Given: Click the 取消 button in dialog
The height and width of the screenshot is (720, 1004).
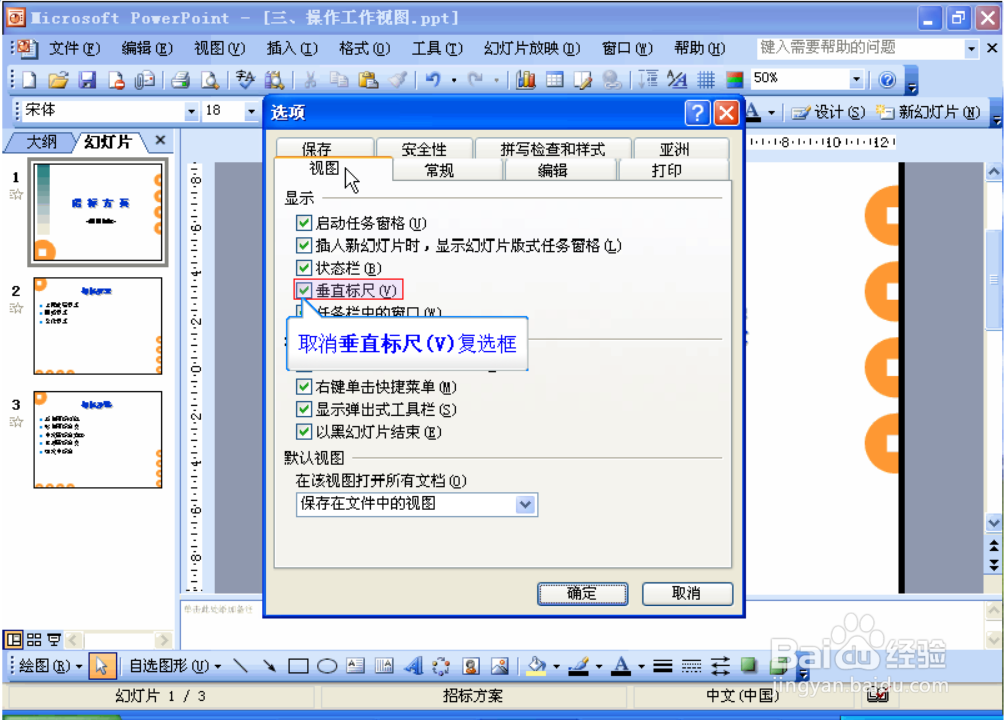Looking at the screenshot, I should (687, 594).
